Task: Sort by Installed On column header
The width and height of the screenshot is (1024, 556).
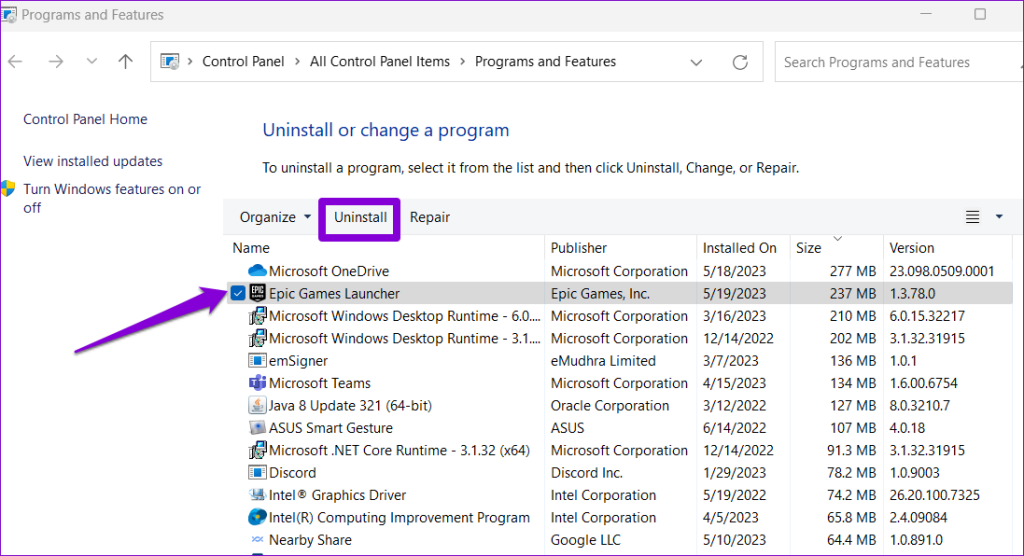Action: coord(739,248)
